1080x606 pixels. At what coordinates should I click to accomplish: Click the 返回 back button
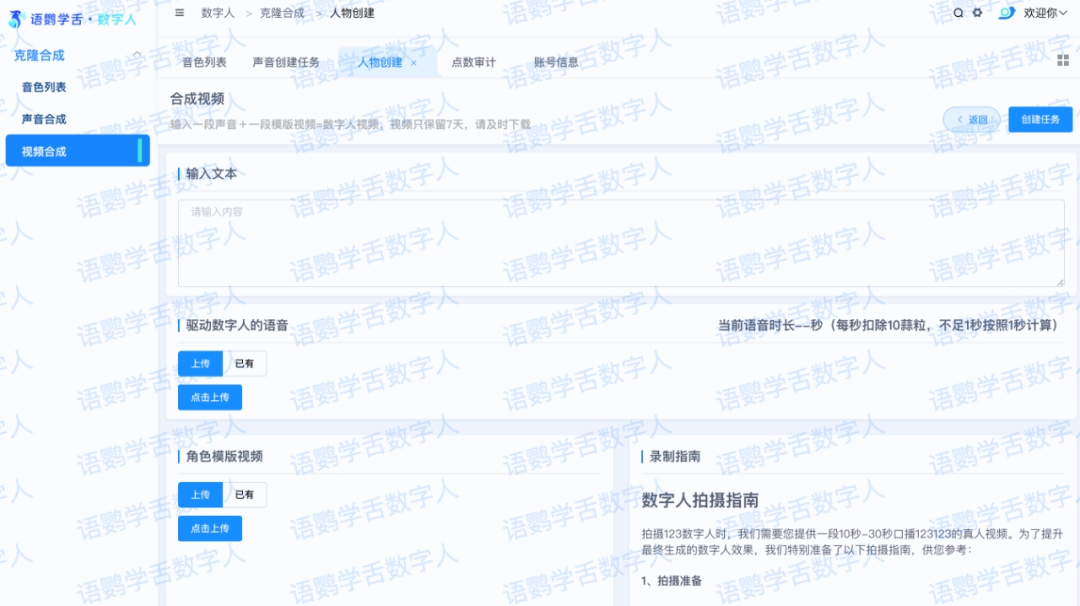coord(971,120)
